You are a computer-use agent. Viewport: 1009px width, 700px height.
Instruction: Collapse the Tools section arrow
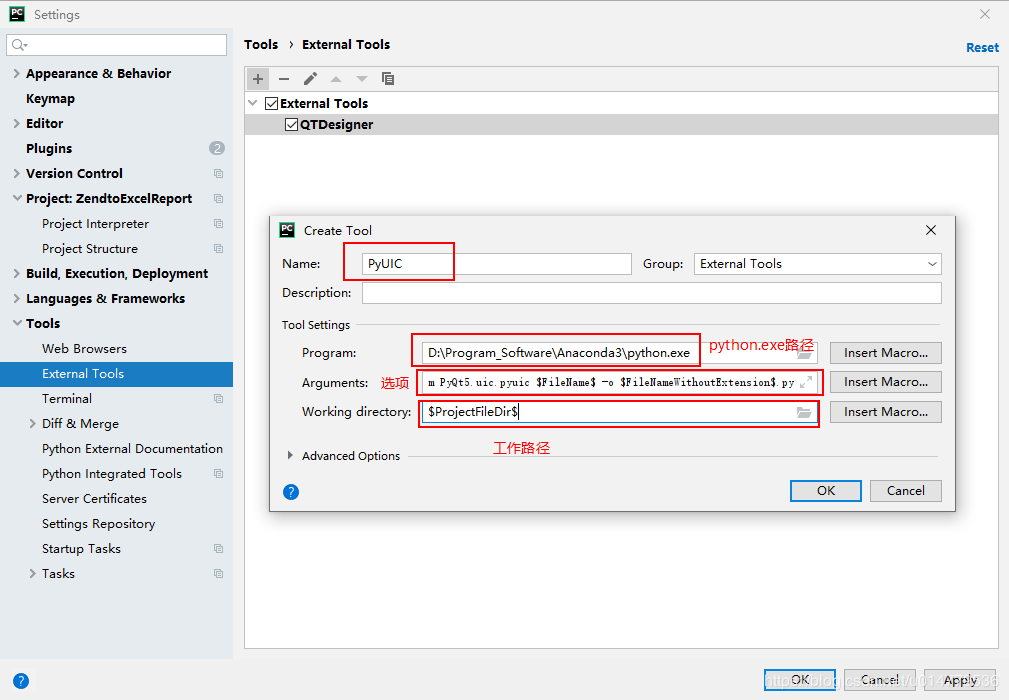[x=17, y=323]
